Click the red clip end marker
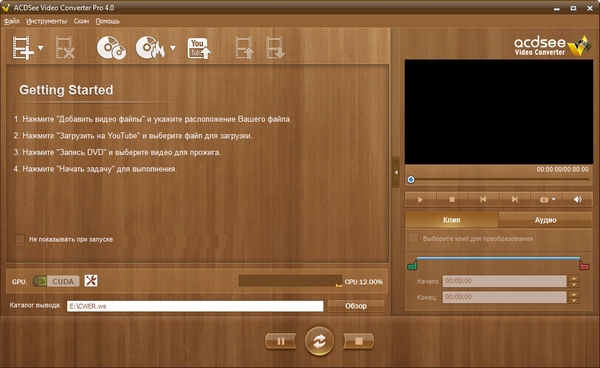 point(584,265)
